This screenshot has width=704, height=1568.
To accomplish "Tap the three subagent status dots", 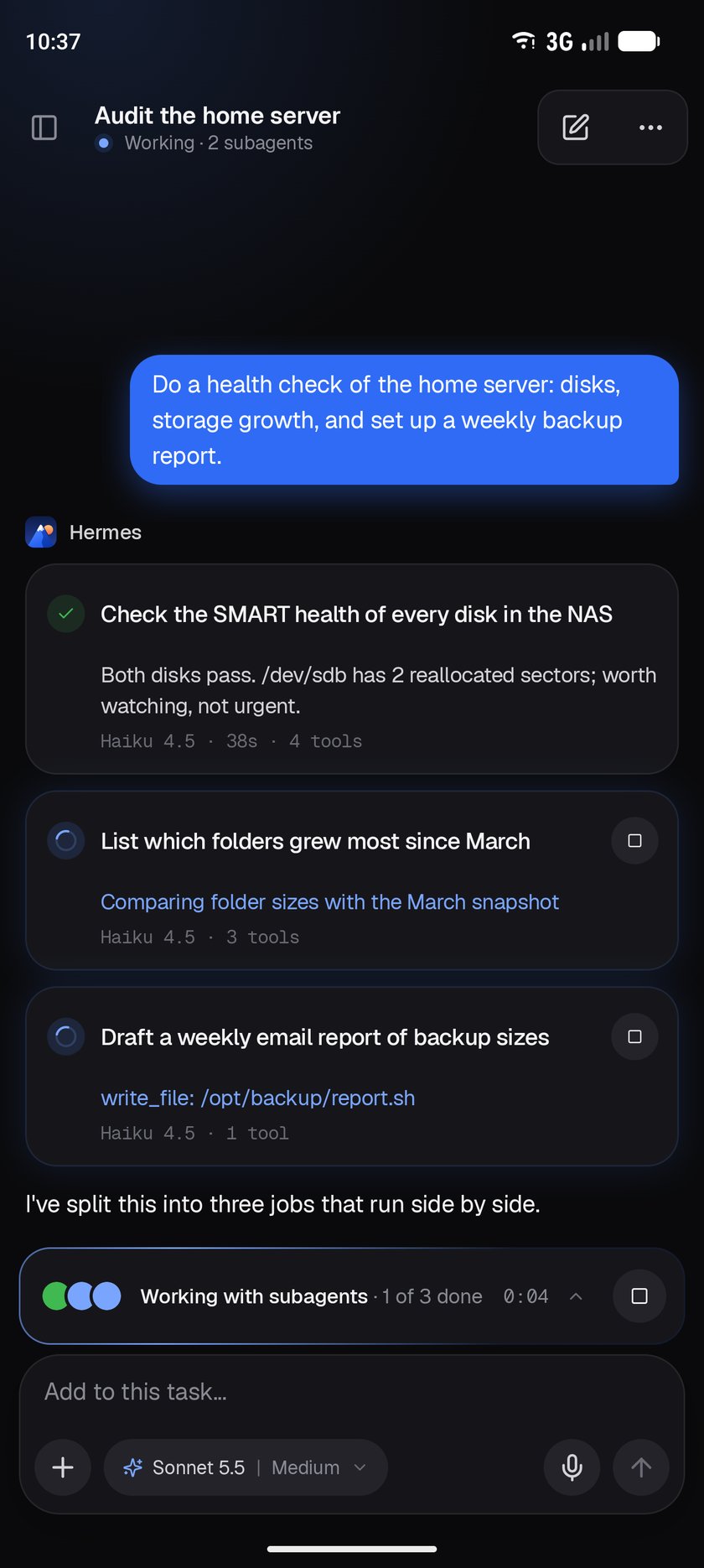I will pos(82,1296).
